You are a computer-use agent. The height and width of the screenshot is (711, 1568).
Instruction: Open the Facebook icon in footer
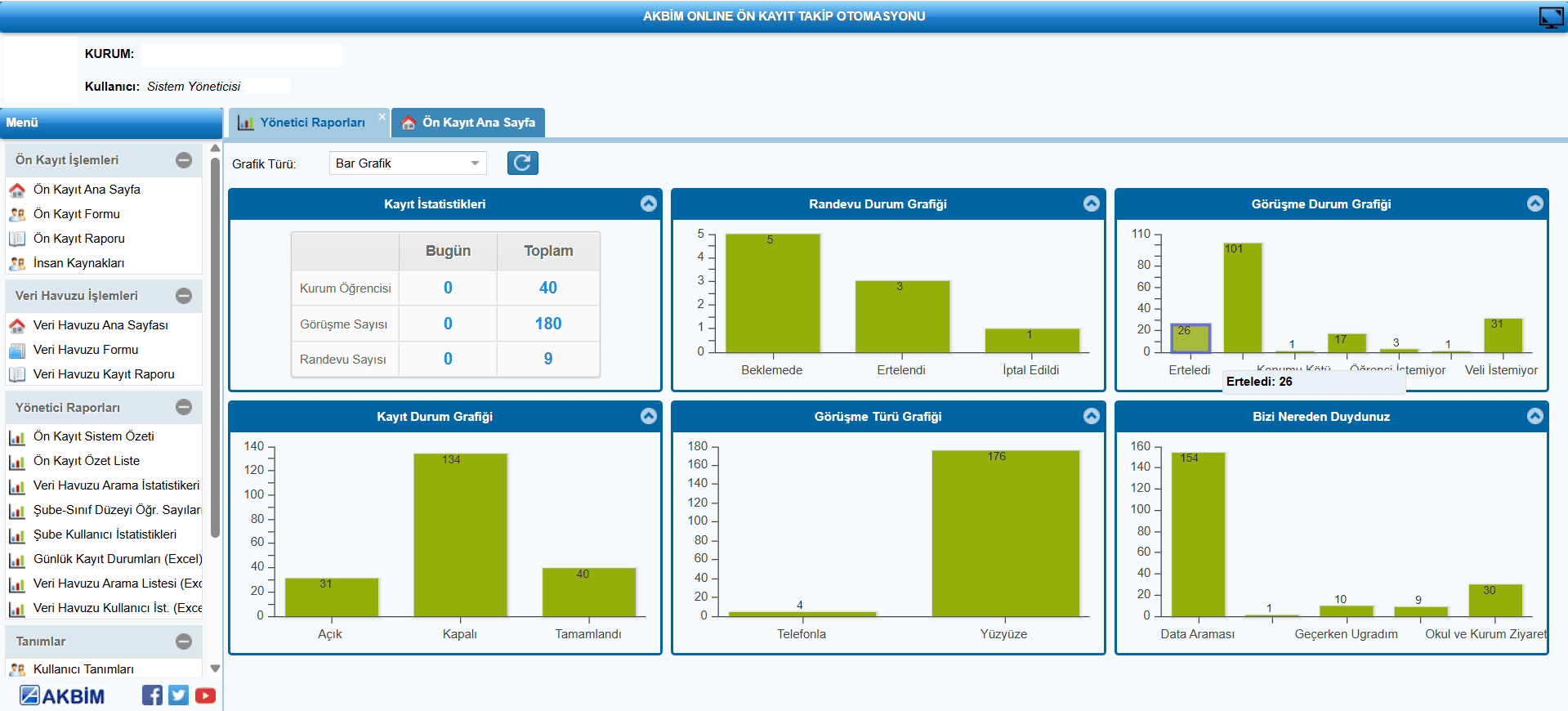click(x=152, y=695)
